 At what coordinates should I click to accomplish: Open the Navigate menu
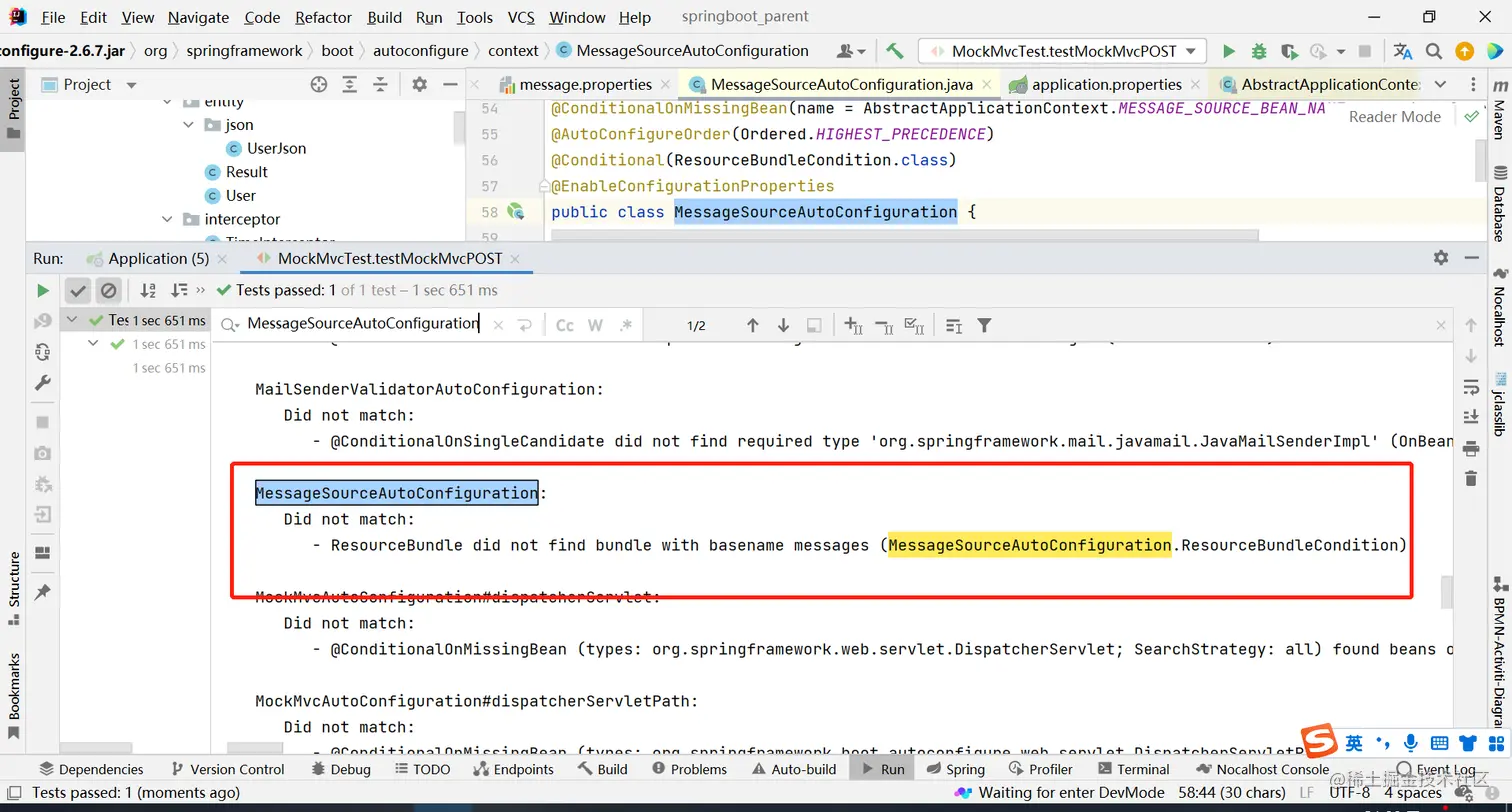(198, 17)
